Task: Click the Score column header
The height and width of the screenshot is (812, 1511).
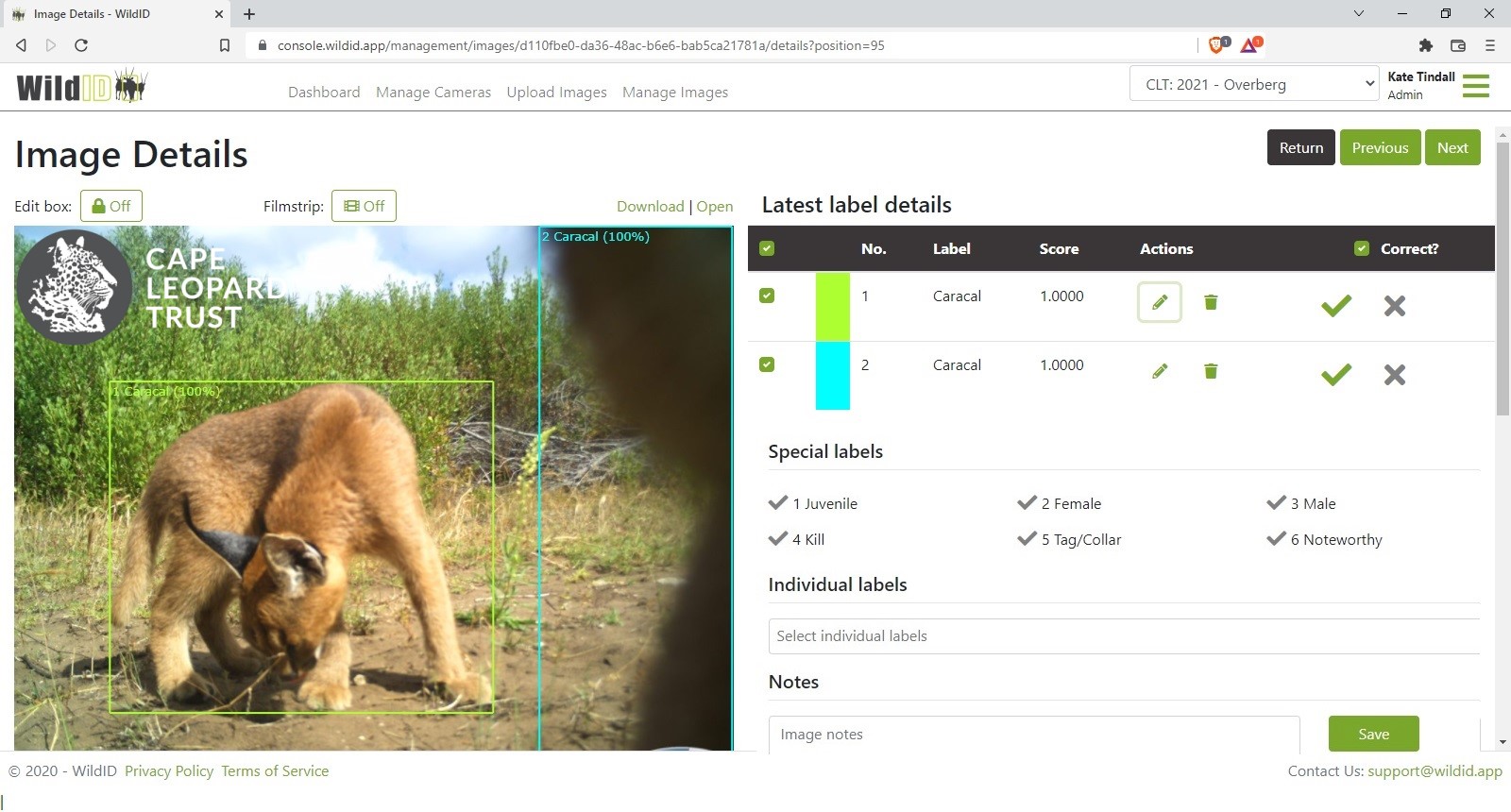Action: [x=1059, y=249]
